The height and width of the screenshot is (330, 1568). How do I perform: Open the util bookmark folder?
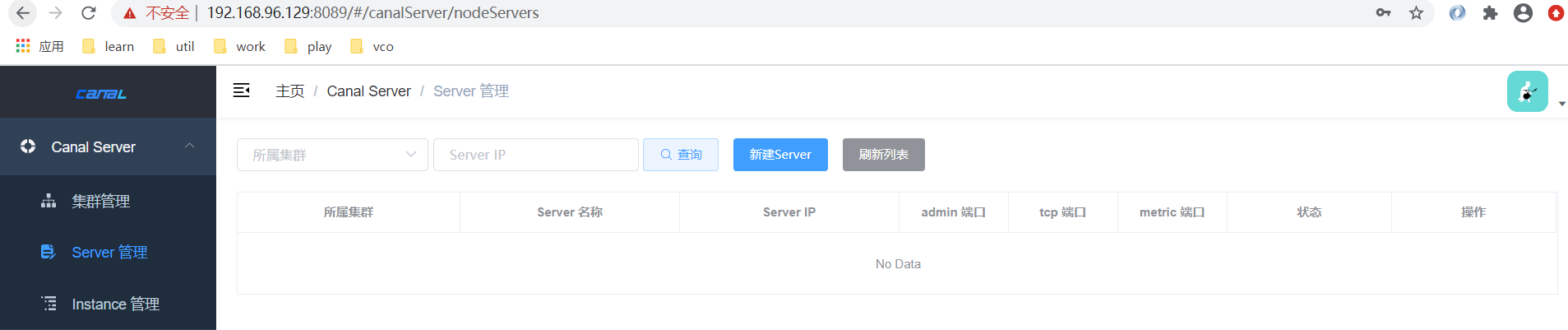pos(173,46)
